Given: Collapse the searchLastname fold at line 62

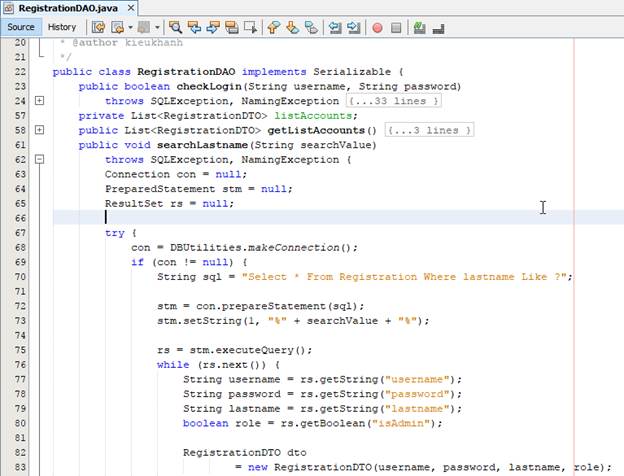Looking at the screenshot, I should point(39,159).
